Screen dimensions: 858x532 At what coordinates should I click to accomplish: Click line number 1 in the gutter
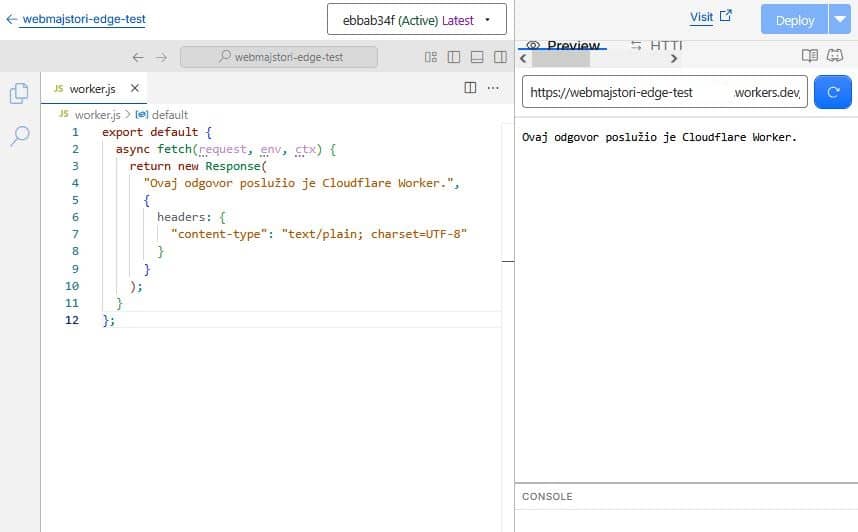point(75,132)
